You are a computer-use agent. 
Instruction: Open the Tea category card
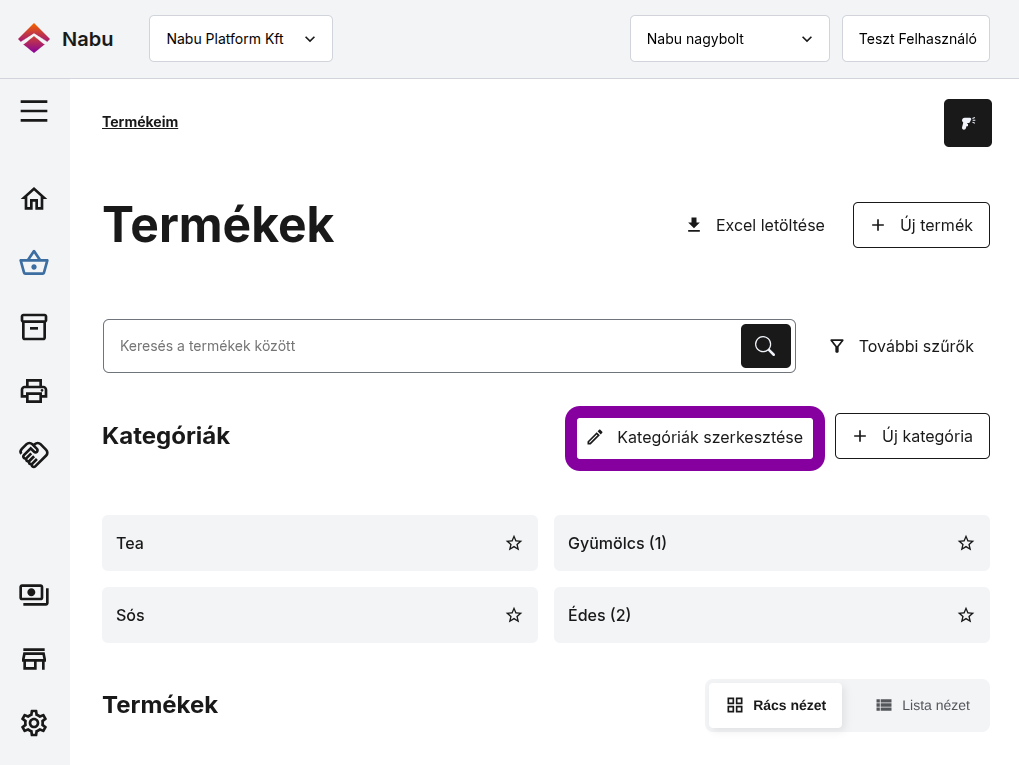[x=320, y=543]
